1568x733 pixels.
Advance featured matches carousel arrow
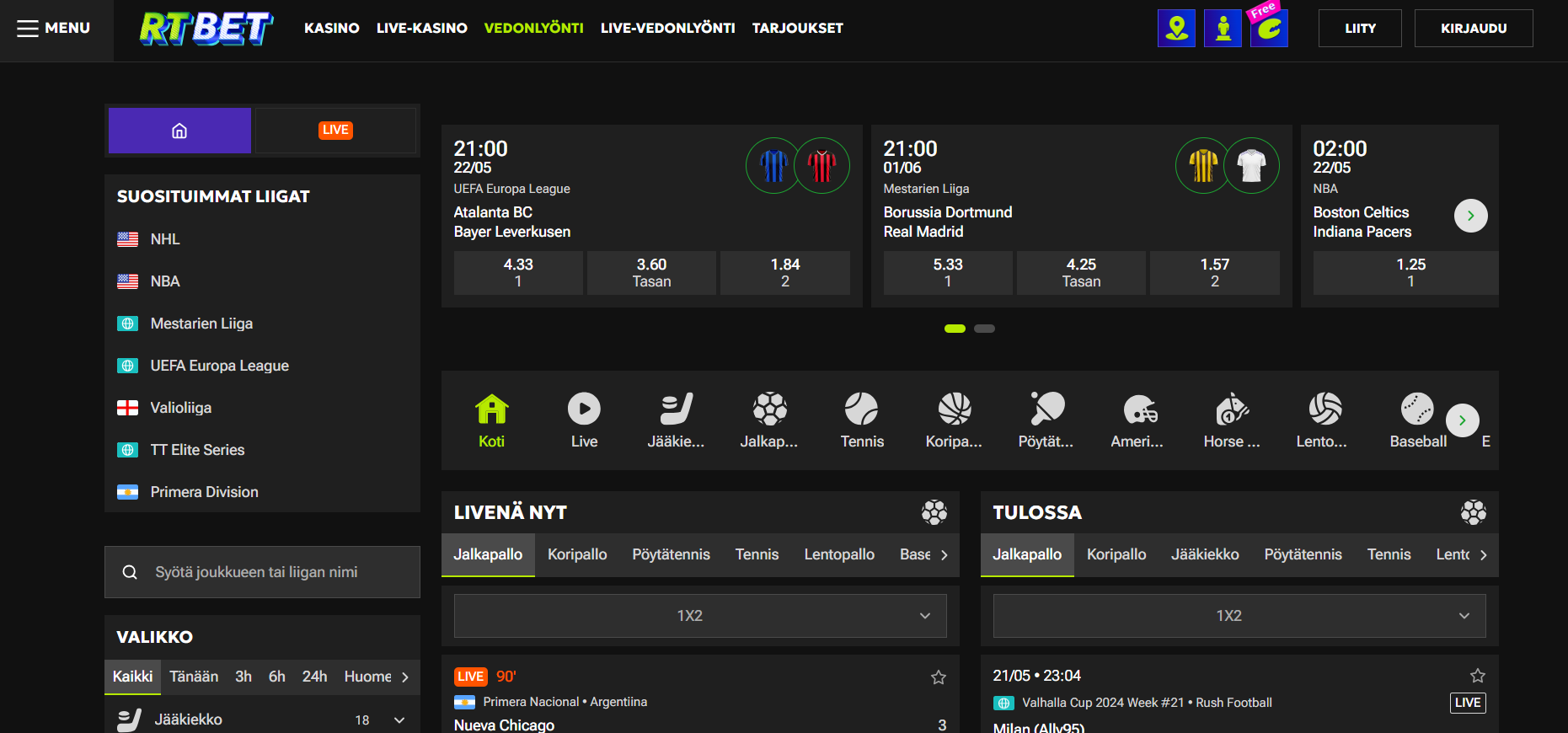[1471, 216]
